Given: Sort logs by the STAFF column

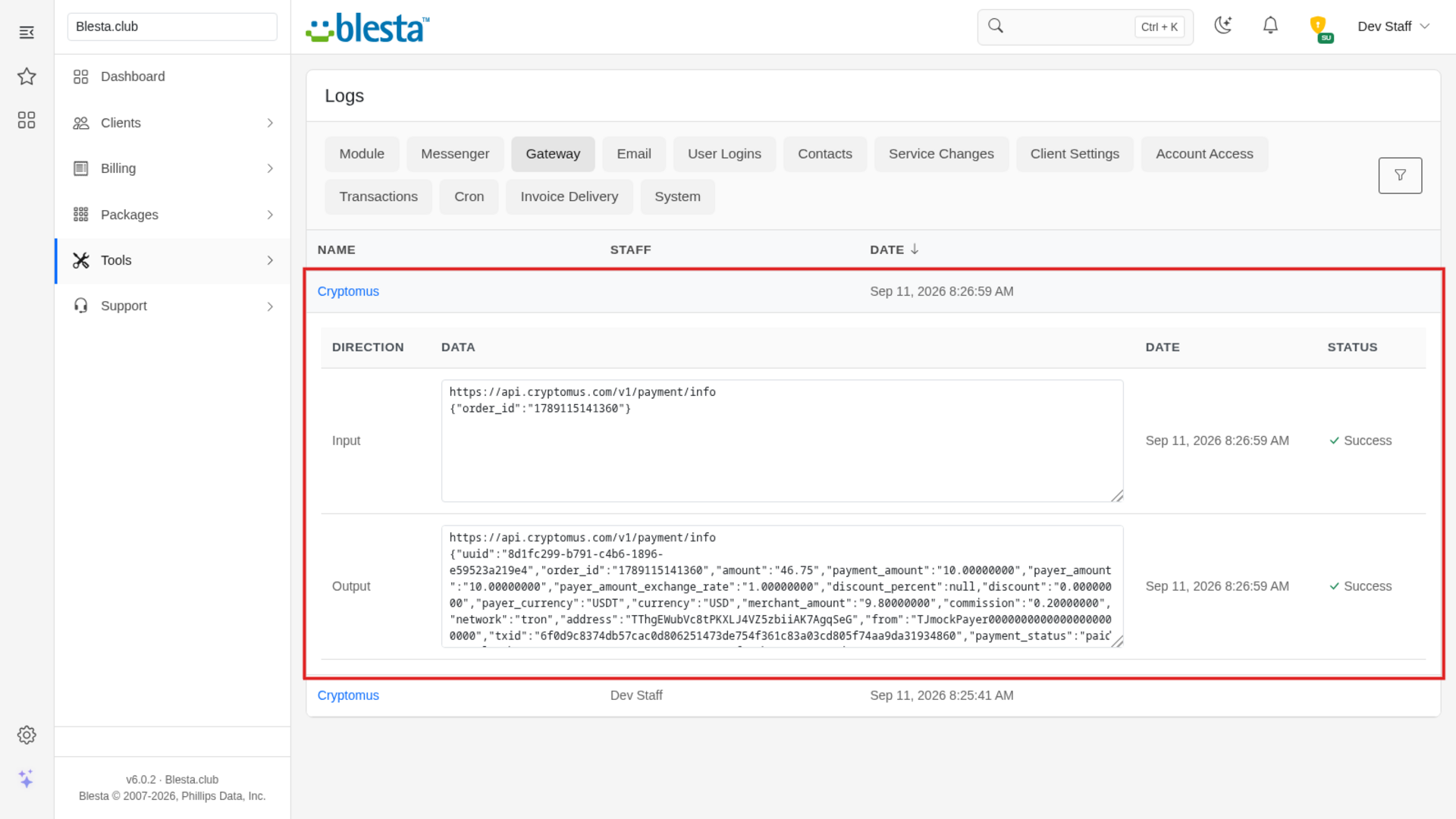Looking at the screenshot, I should (630, 249).
